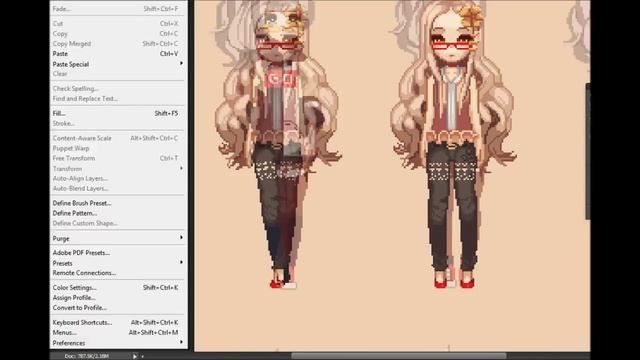
Task: Open the Preferences submenu
Action: click(x=118, y=343)
